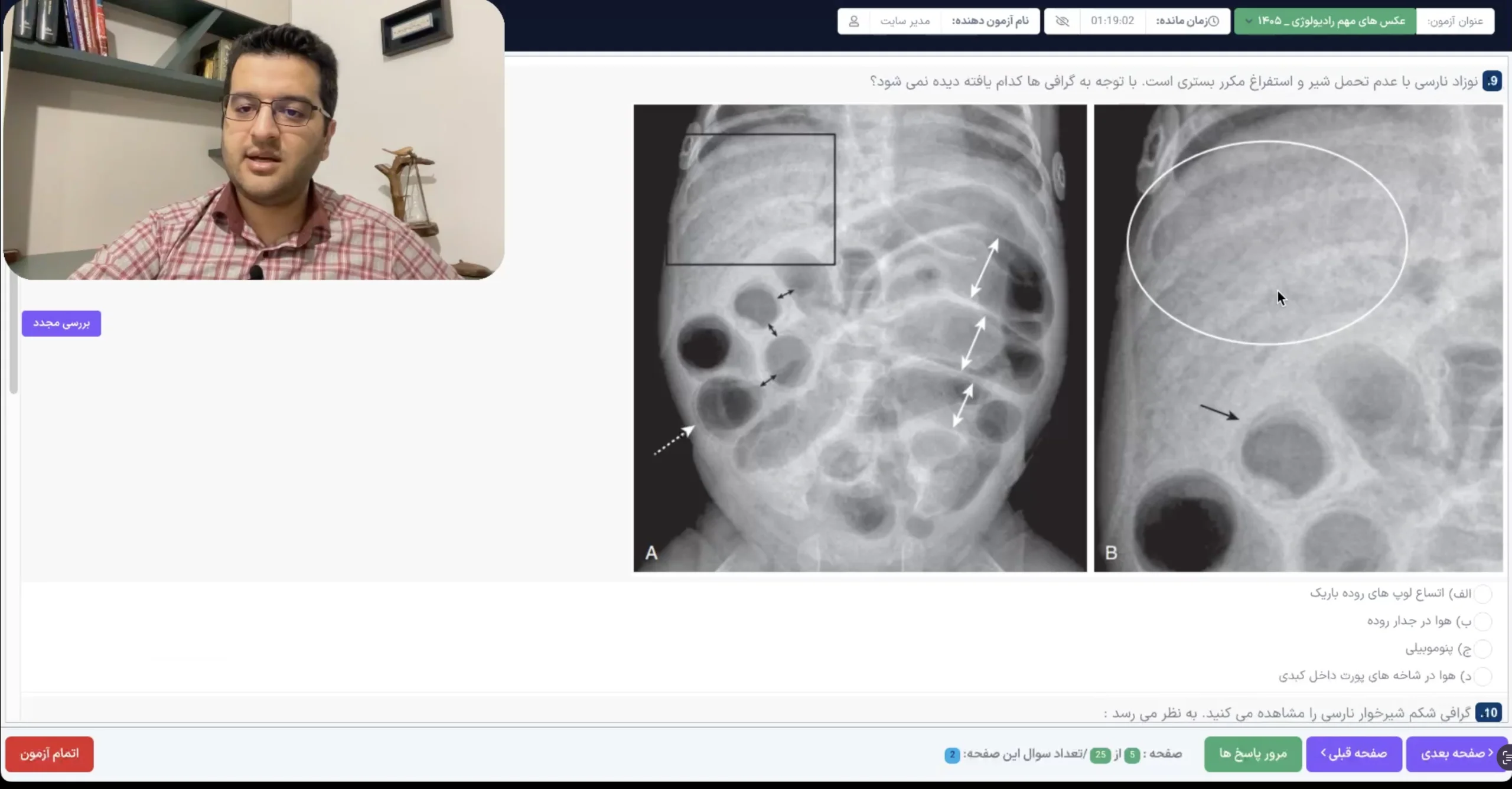Click the small menu icon at bottom-right corner

click(1506, 757)
